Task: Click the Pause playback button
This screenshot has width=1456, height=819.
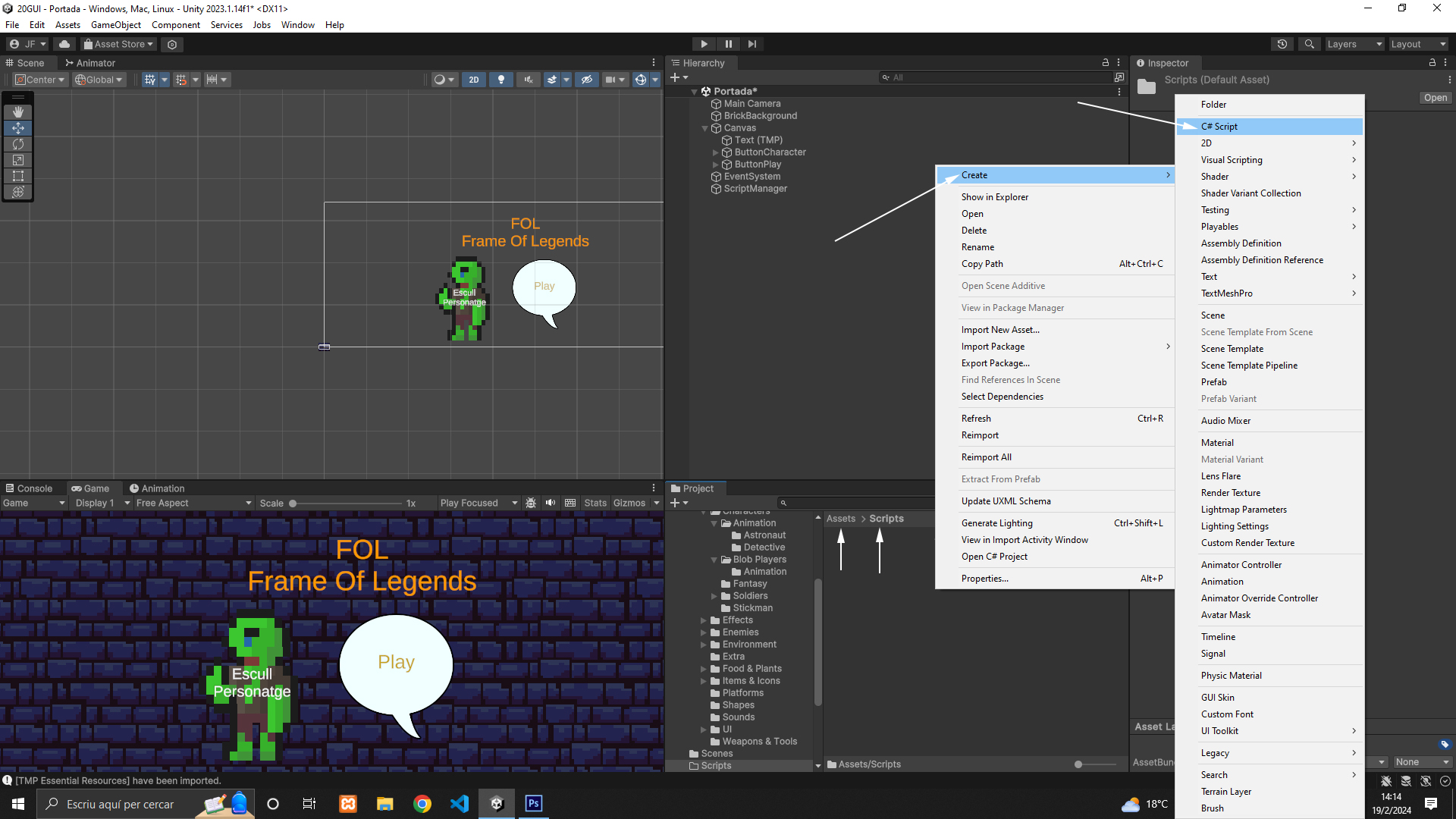Action: point(728,44)
